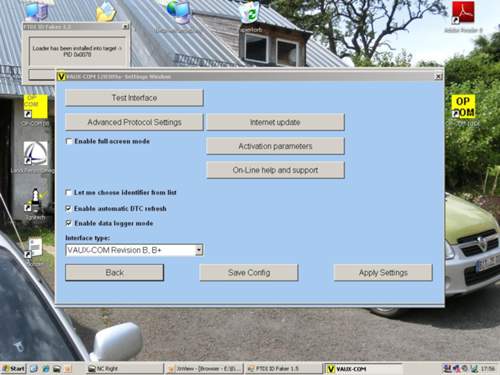Open the network globe desktop icon
This screenshot has width=500, height=375.
click(x=179, y=11)
